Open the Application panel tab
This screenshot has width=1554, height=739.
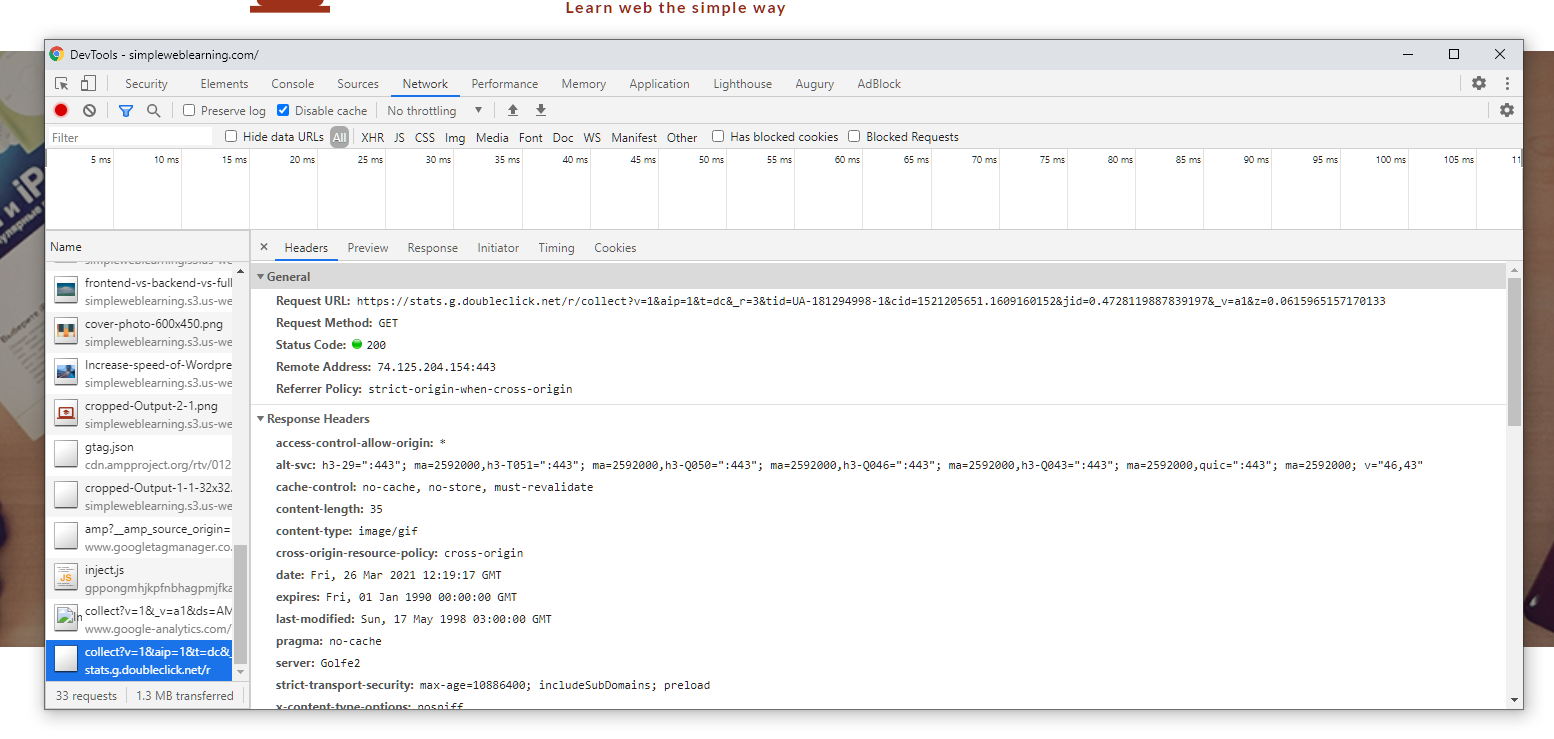point(659,84)
